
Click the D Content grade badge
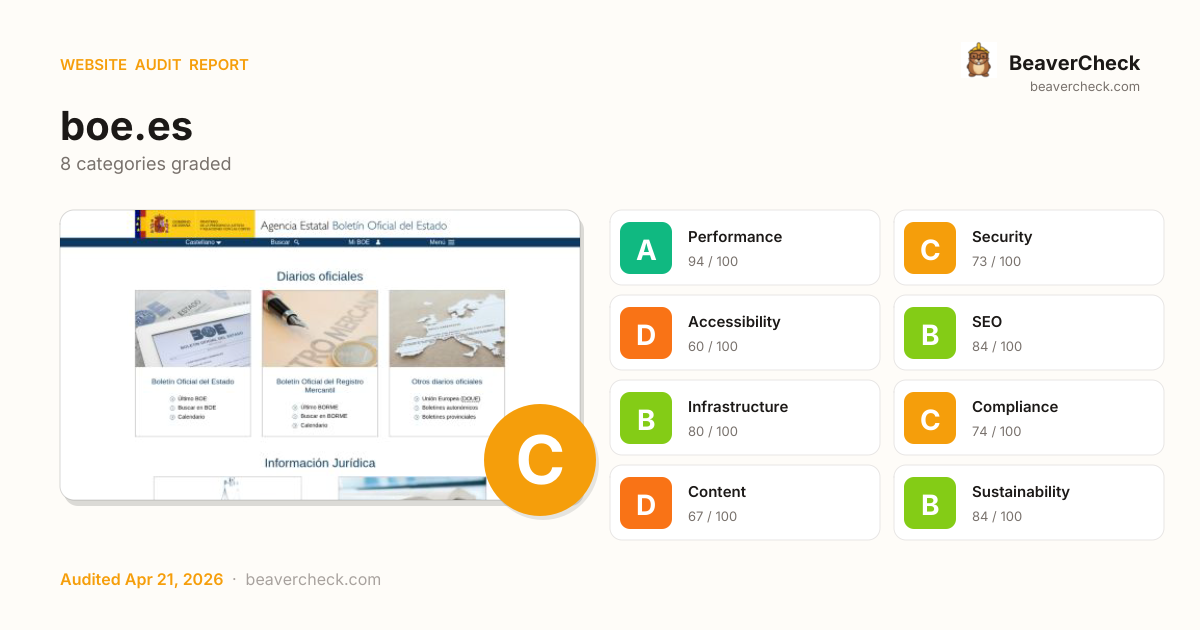coord(646,503)
